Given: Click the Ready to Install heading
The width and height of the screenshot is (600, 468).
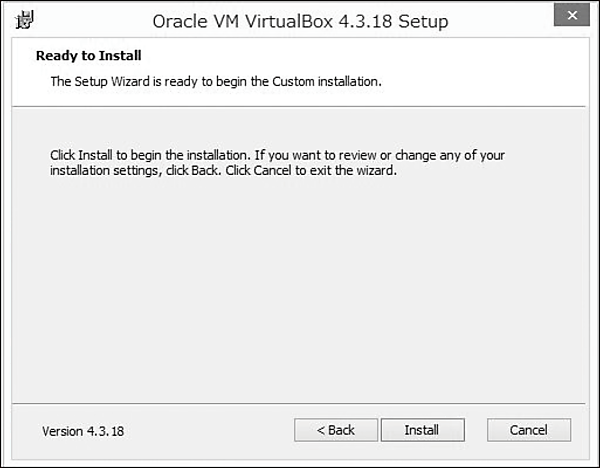Looking at the screenshot, I should (x=89, y=56).
